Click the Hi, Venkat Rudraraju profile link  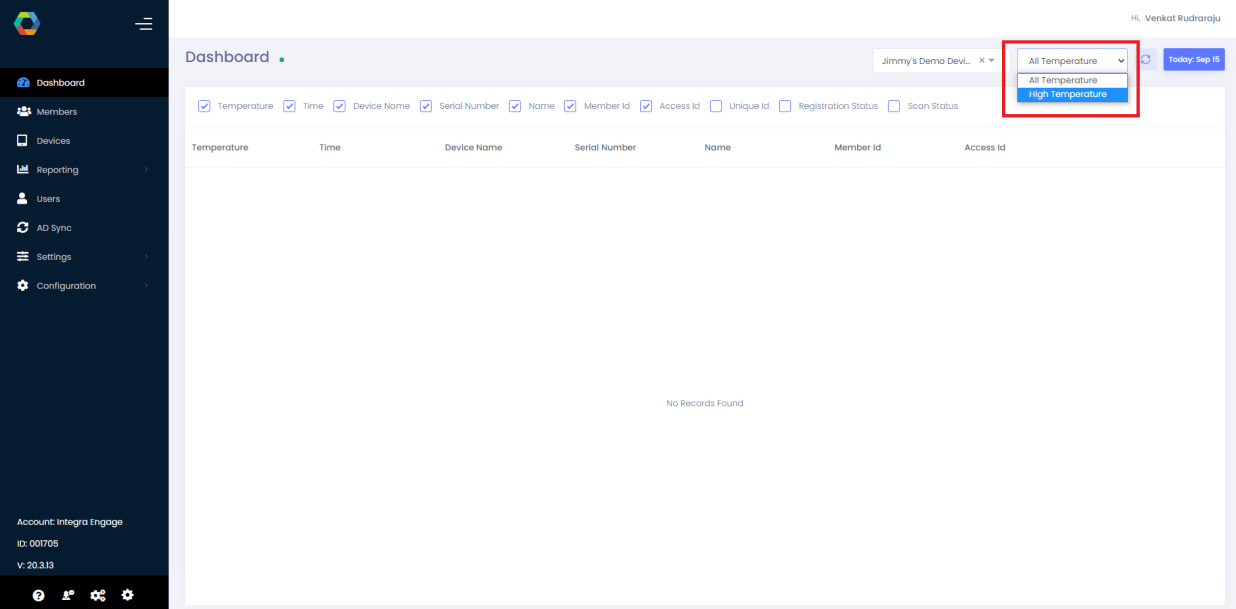[x=1176, y=17]
